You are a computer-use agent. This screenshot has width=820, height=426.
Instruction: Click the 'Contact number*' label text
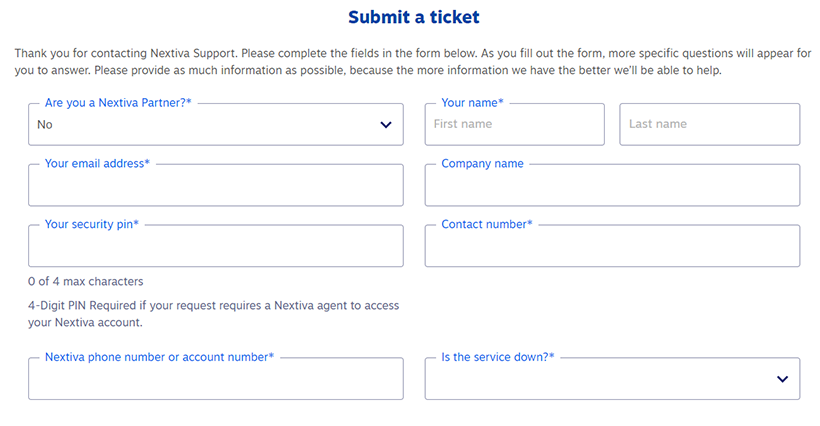[x=487, y=224]
